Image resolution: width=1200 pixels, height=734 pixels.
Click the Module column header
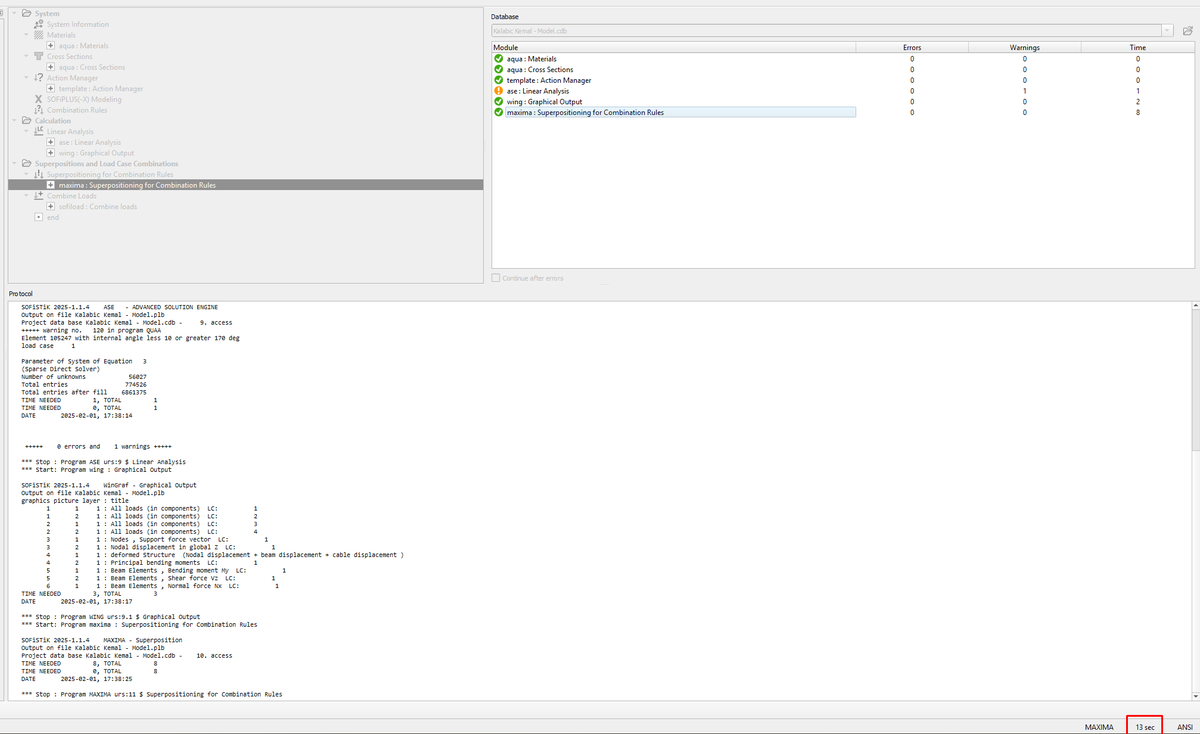pos(674,47)
